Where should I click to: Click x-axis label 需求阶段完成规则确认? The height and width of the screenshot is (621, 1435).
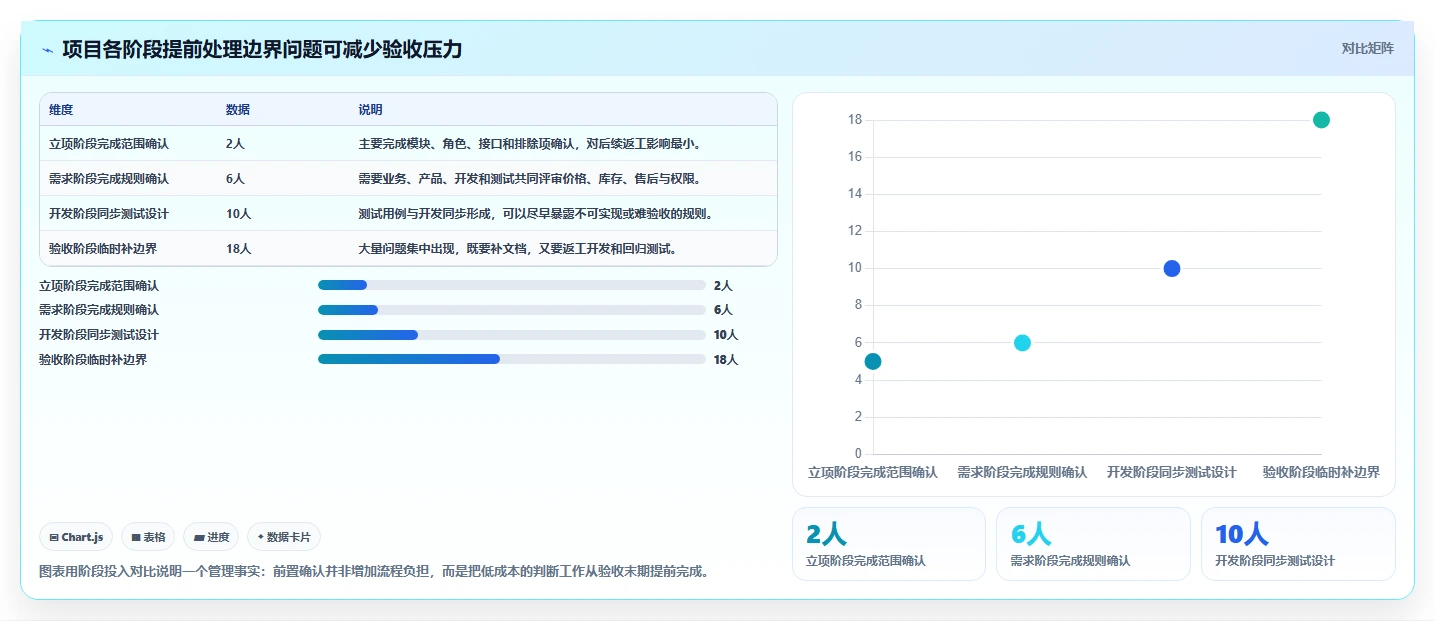pyautogui.click(x=1022, y=472)
